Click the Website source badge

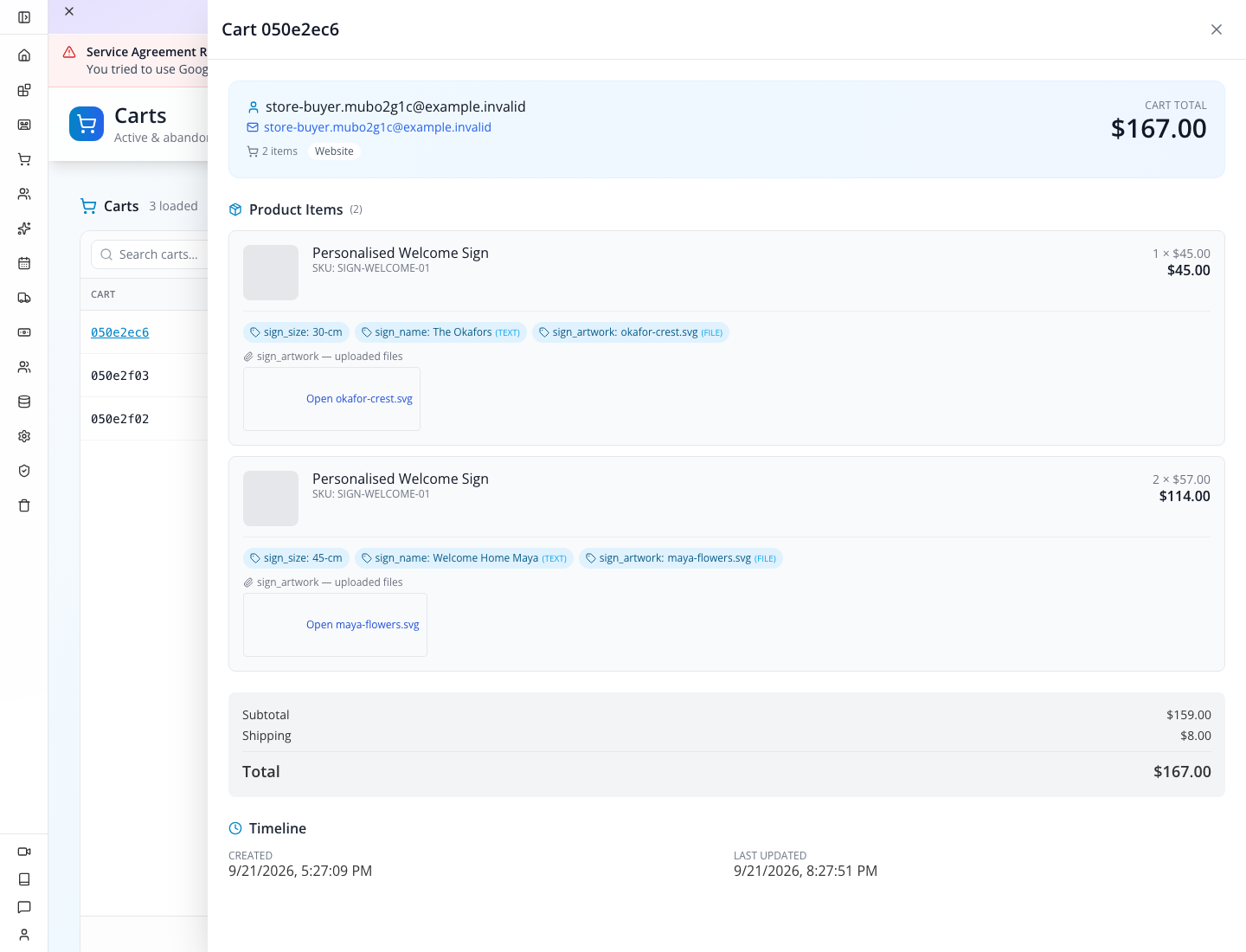click(x=334, y=151)
